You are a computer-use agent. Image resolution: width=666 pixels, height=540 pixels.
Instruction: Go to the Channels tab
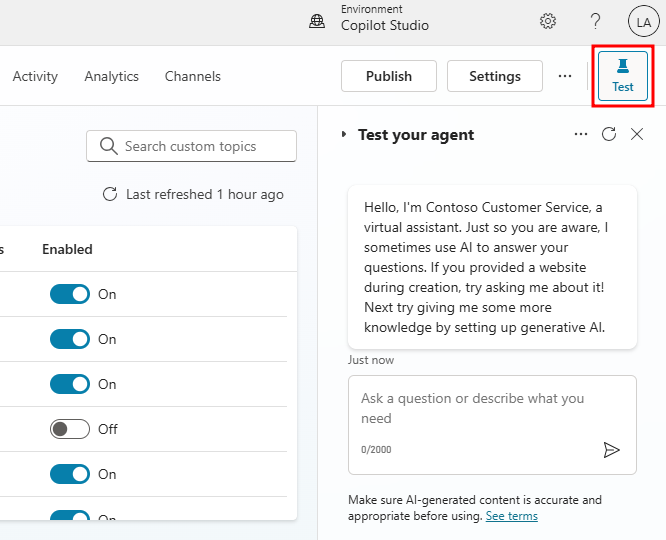click(192, 76)
